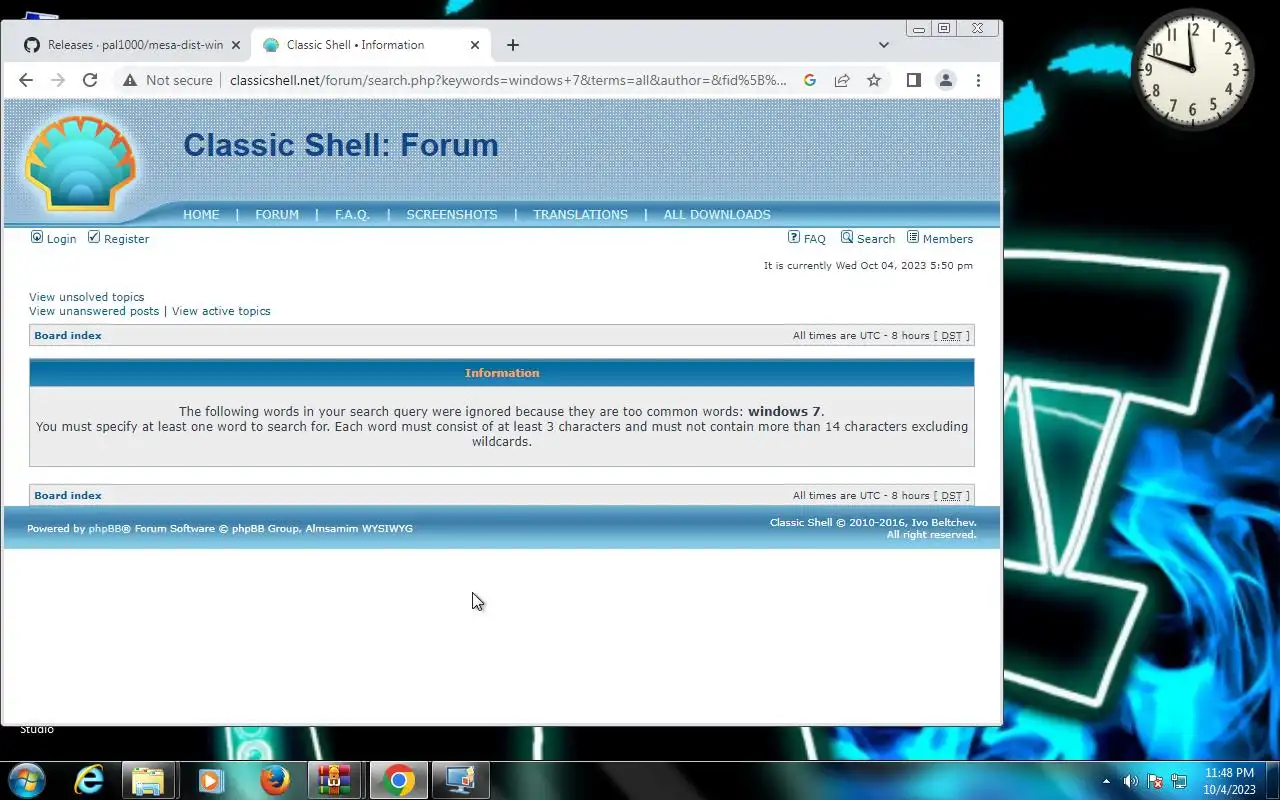Click the analog clock desktop gadget
Image resolution: width=1280 pixels, height=800 pixels.
tap(1193, 70)
